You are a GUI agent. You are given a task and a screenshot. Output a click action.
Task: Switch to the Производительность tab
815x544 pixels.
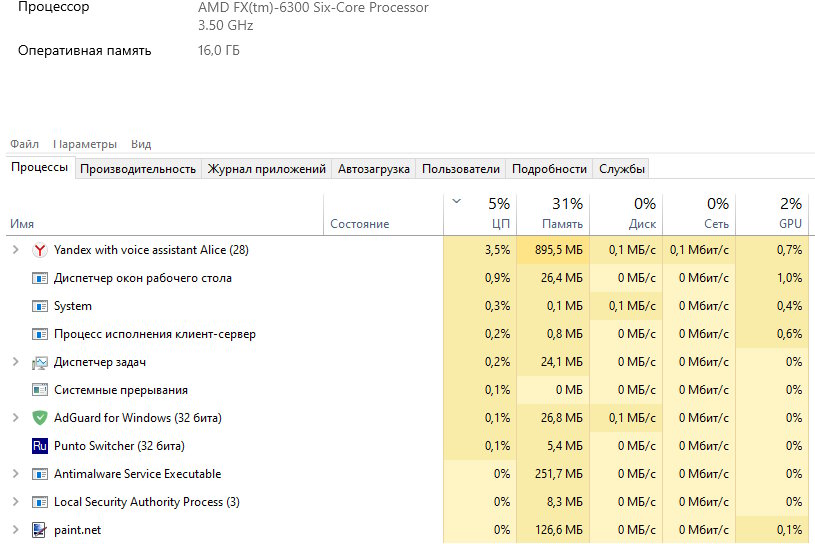(x=138, y=169)
